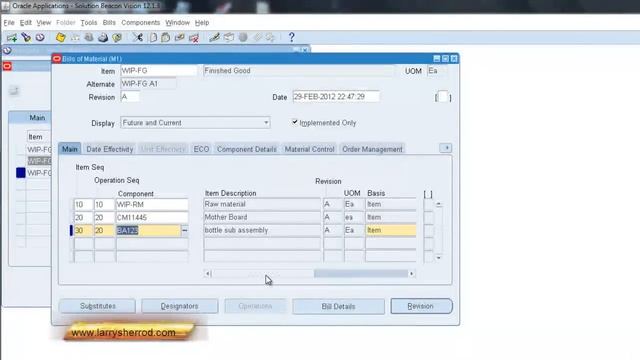
Task: Click the Date field 29-FEB-2012
Action: tap(336, 97)
